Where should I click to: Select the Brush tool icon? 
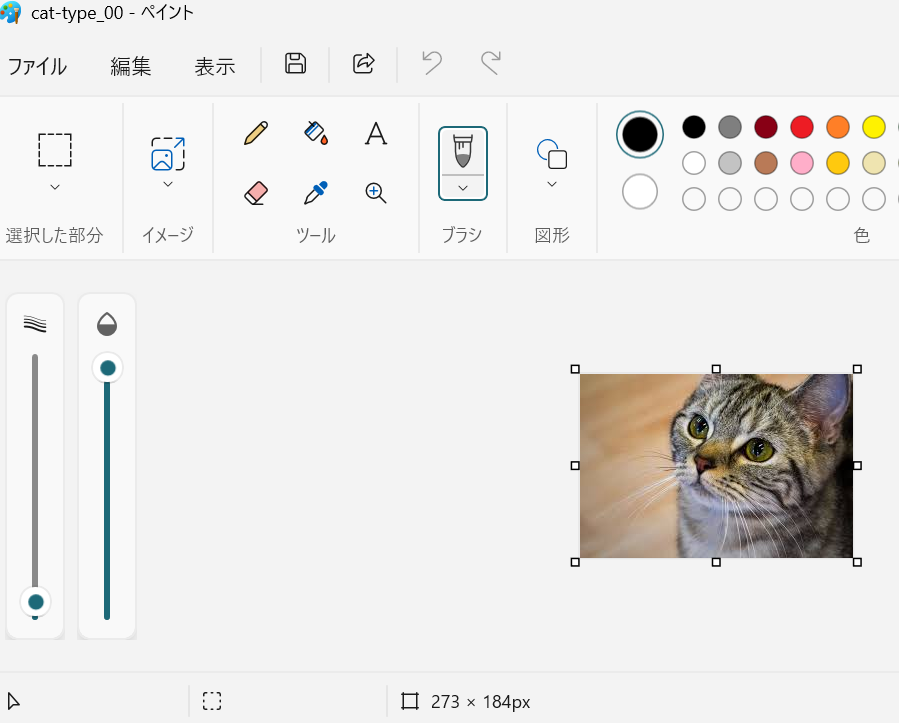click(463, 151)
